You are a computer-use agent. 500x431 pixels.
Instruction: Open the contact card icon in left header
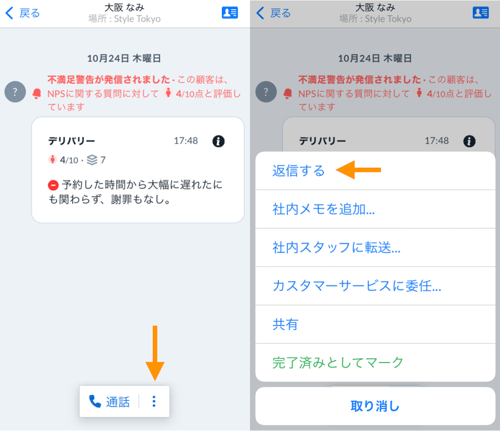click(x=230, y=13)
